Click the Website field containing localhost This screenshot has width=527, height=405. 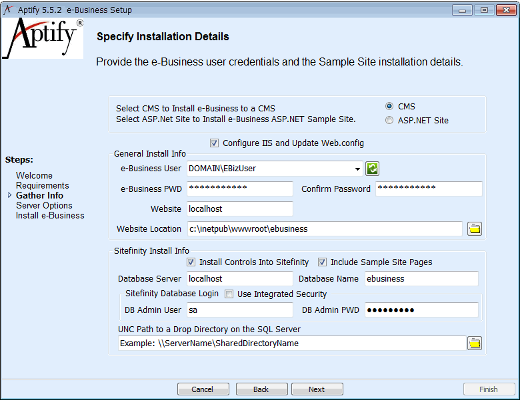(240, 209)
